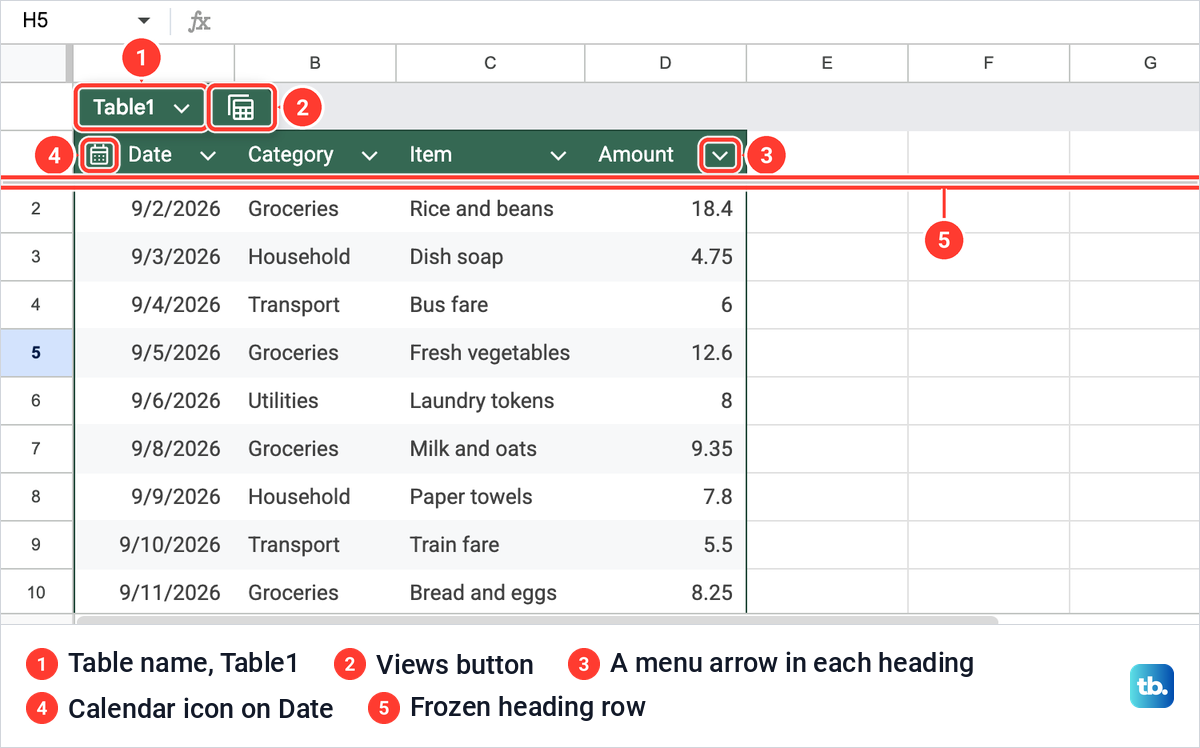Image resolution: width=1200 pixels, height=748 pixels.
Task: Select the Milk and oats cell
Action: 490,449
